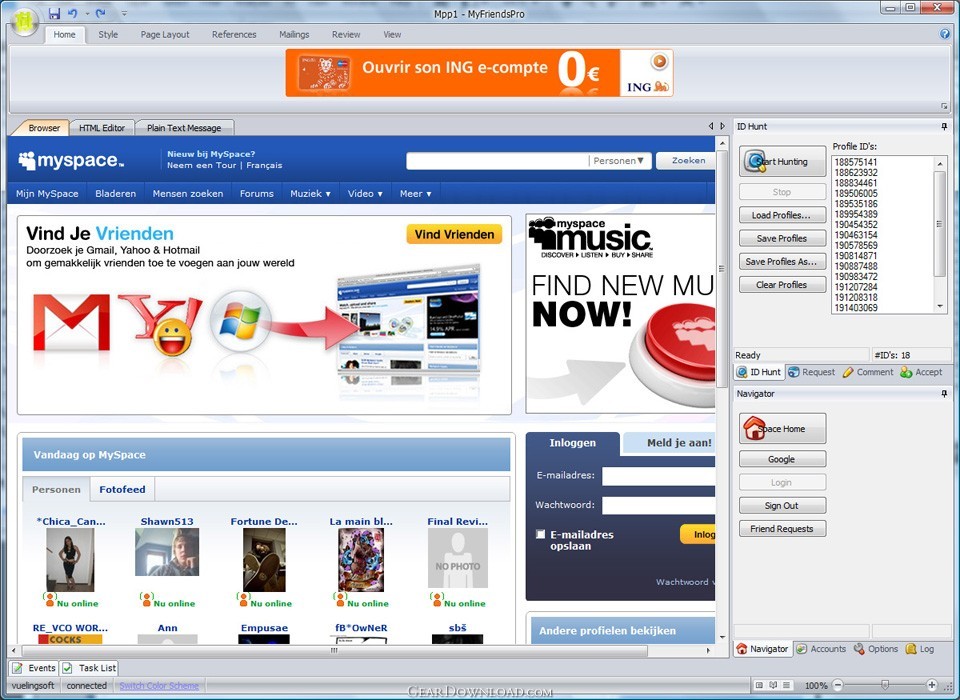Open the round application menu orb
Viewport: 960px width, 700px height.
(24, 21)
